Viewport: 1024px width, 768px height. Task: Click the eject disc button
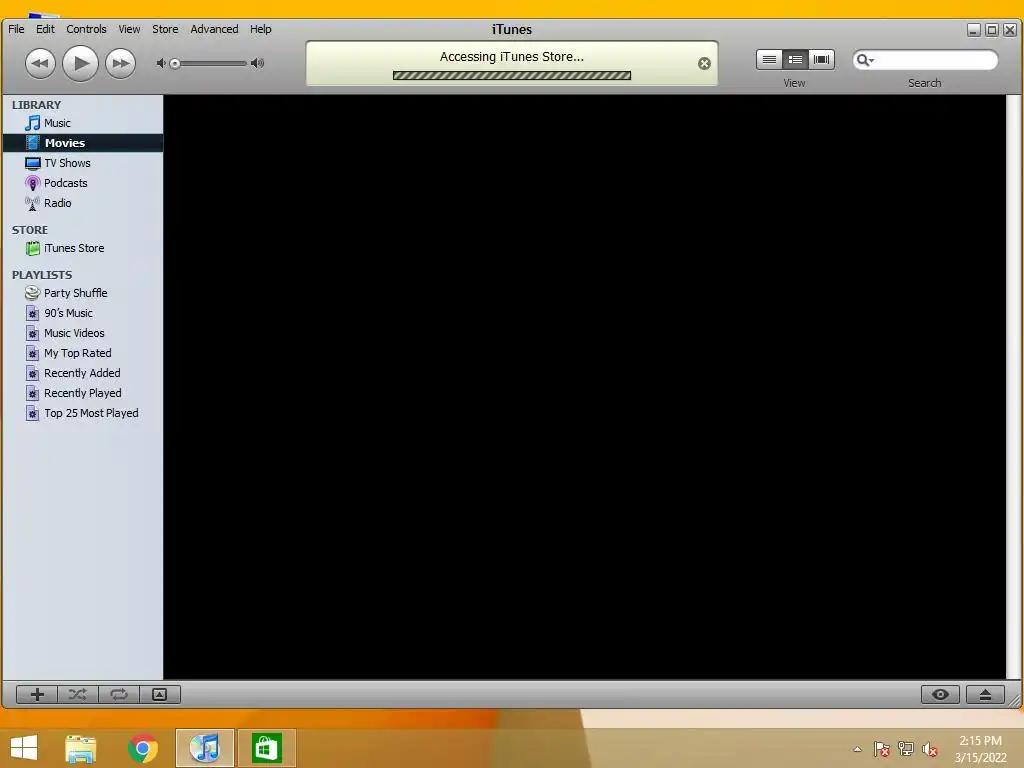point(985,694)
